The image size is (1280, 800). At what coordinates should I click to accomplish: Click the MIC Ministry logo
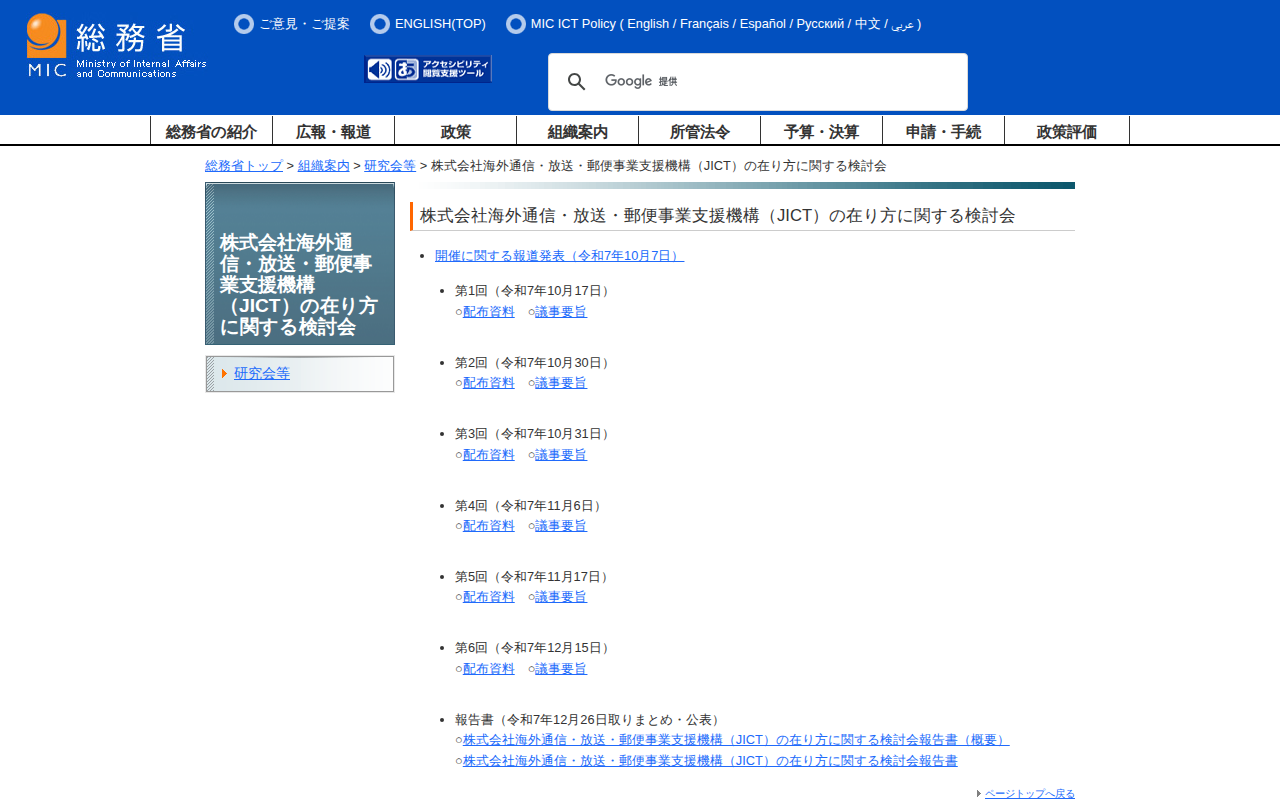pos(116,46)
